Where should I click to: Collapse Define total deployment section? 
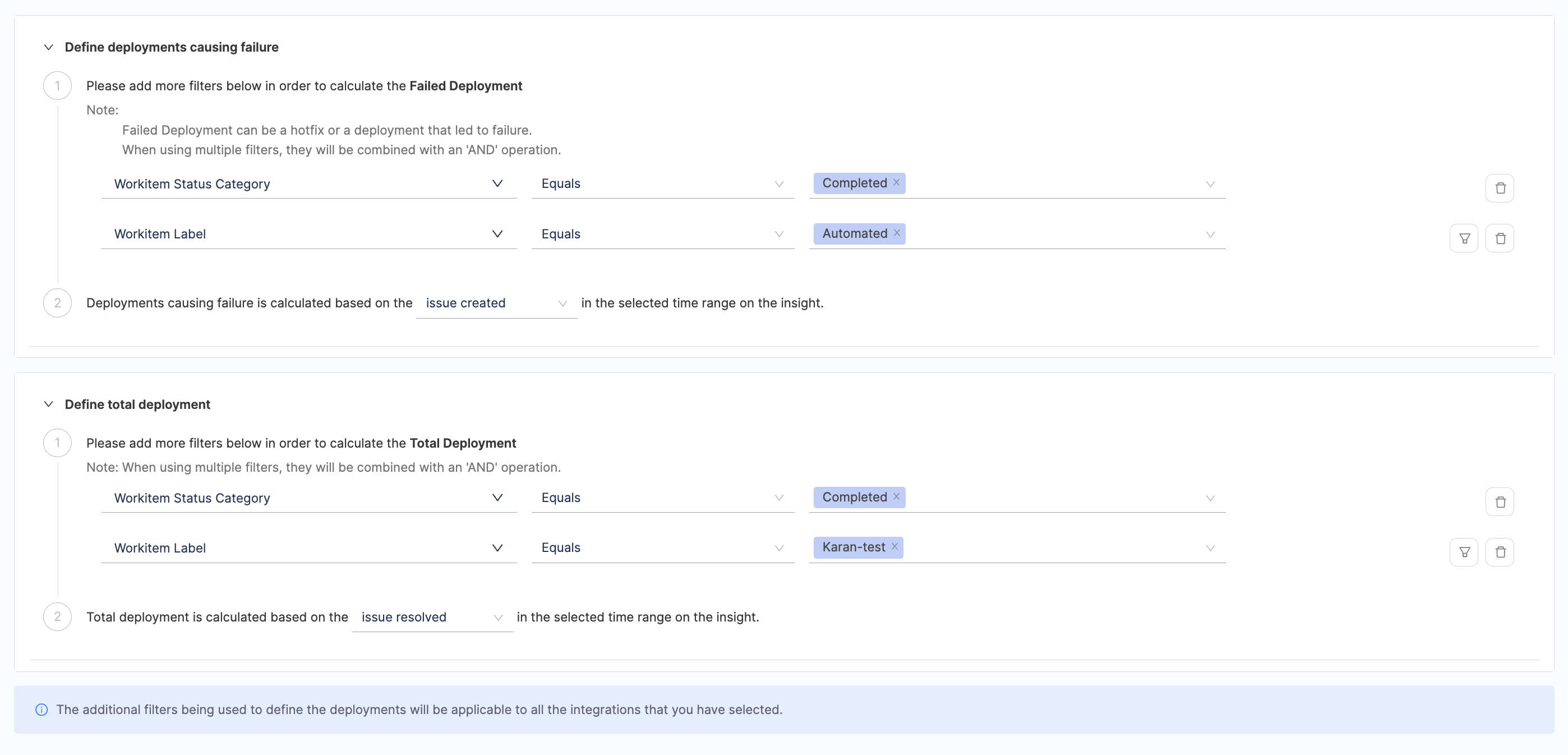[x=49, y=404]
